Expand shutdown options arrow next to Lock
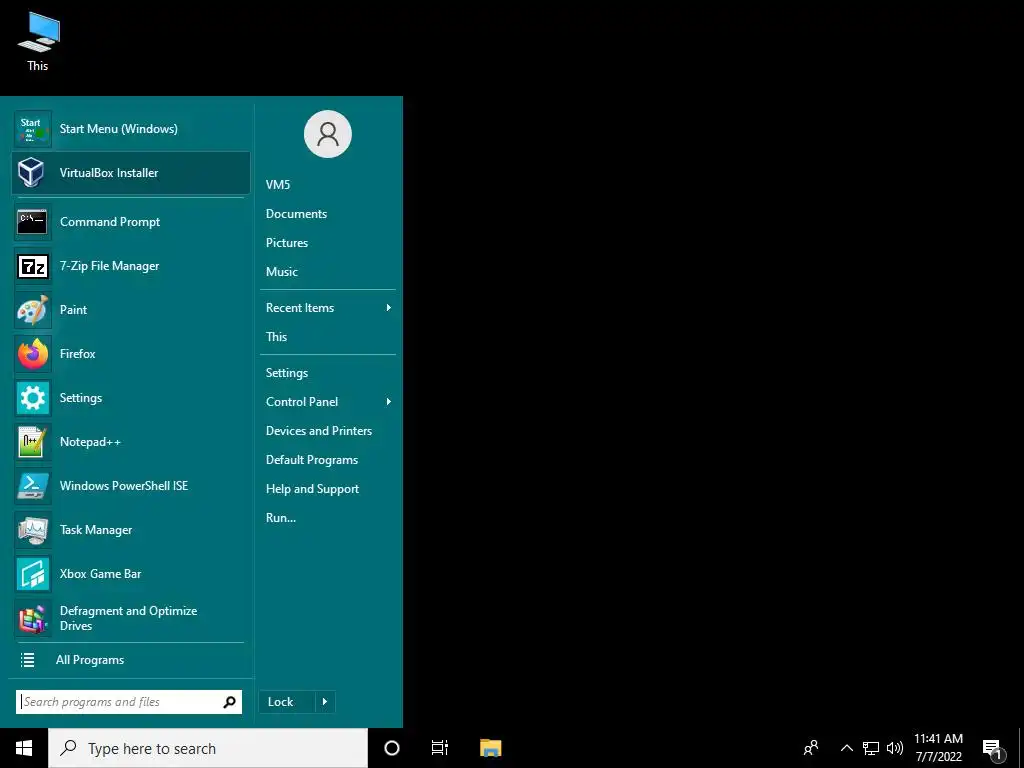This screenshot has width=1024, height=768. click(325, 702)
